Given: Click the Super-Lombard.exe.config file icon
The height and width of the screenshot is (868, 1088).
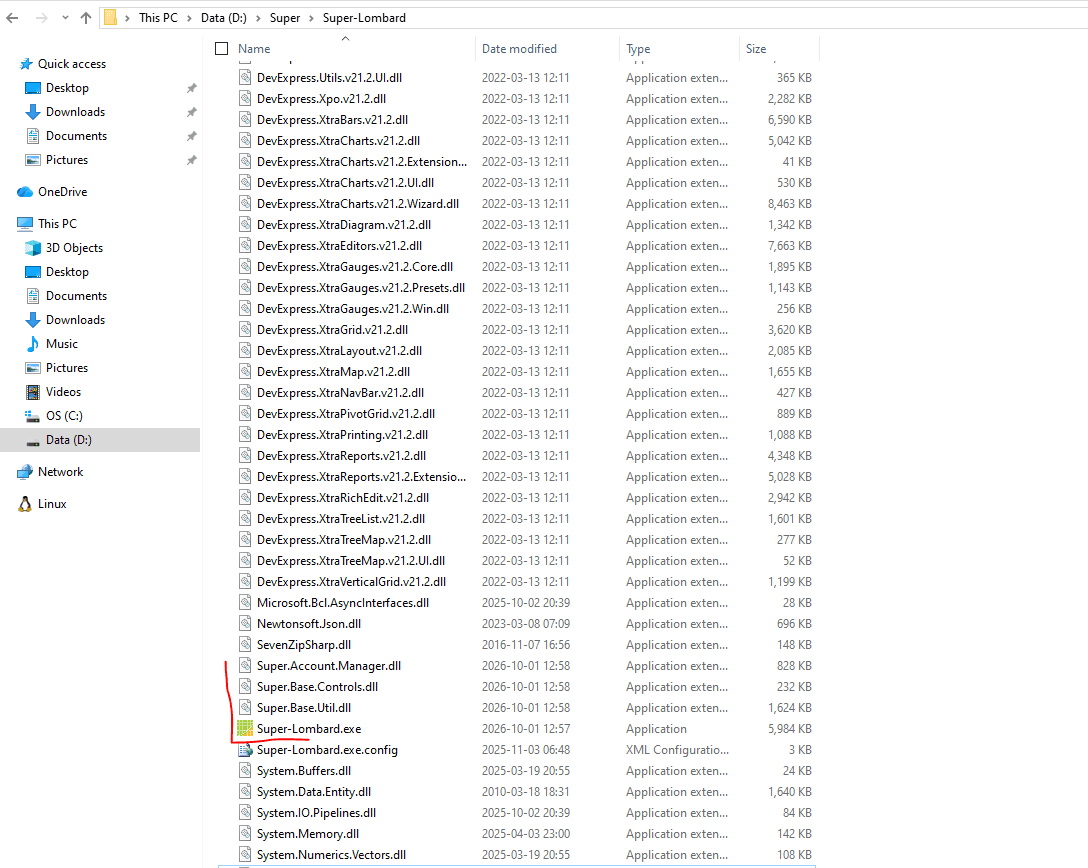Looking at the screenshot, I should coord(245,749).
